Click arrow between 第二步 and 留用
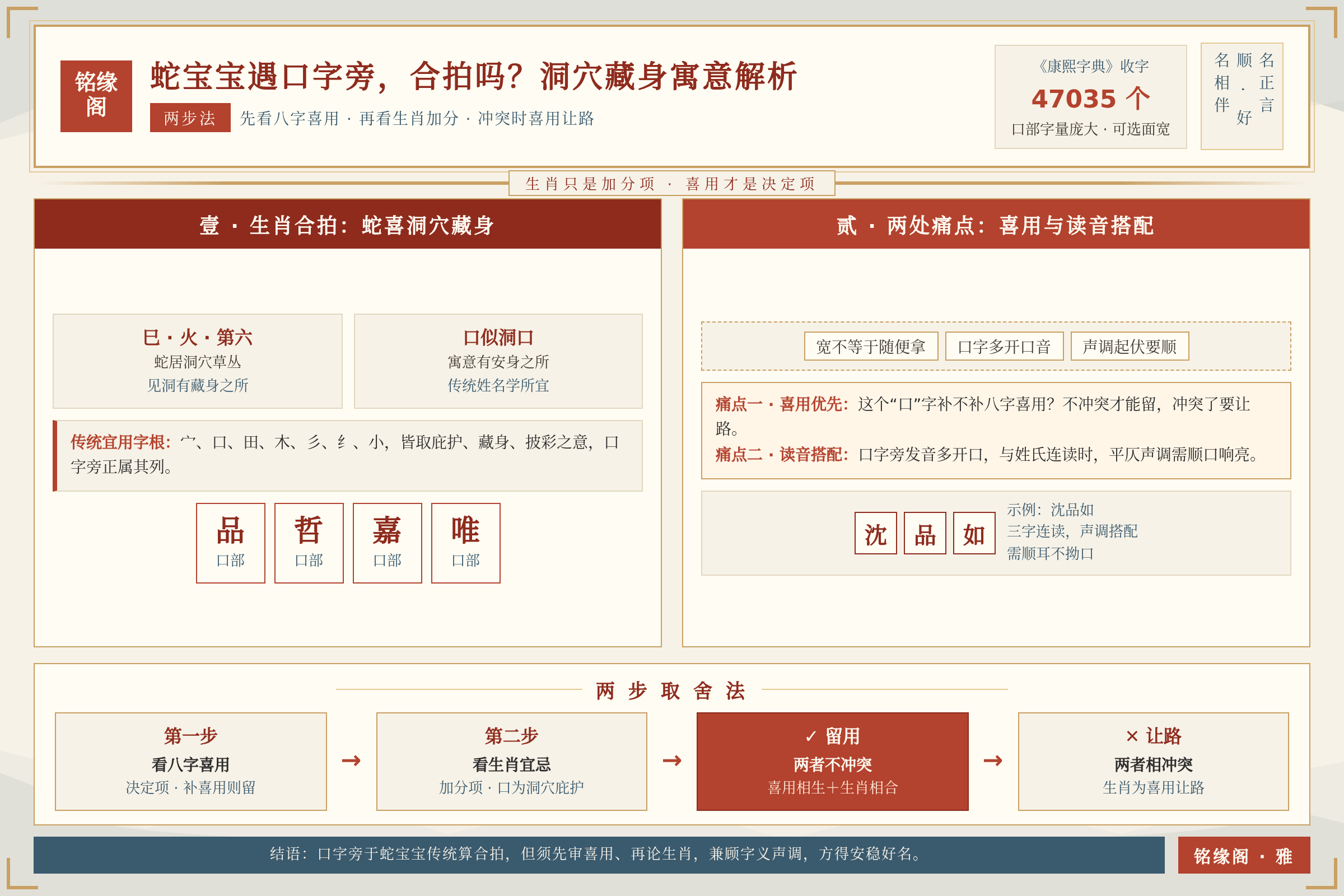This screenshot has width=1344, height=896. [672, 760]
